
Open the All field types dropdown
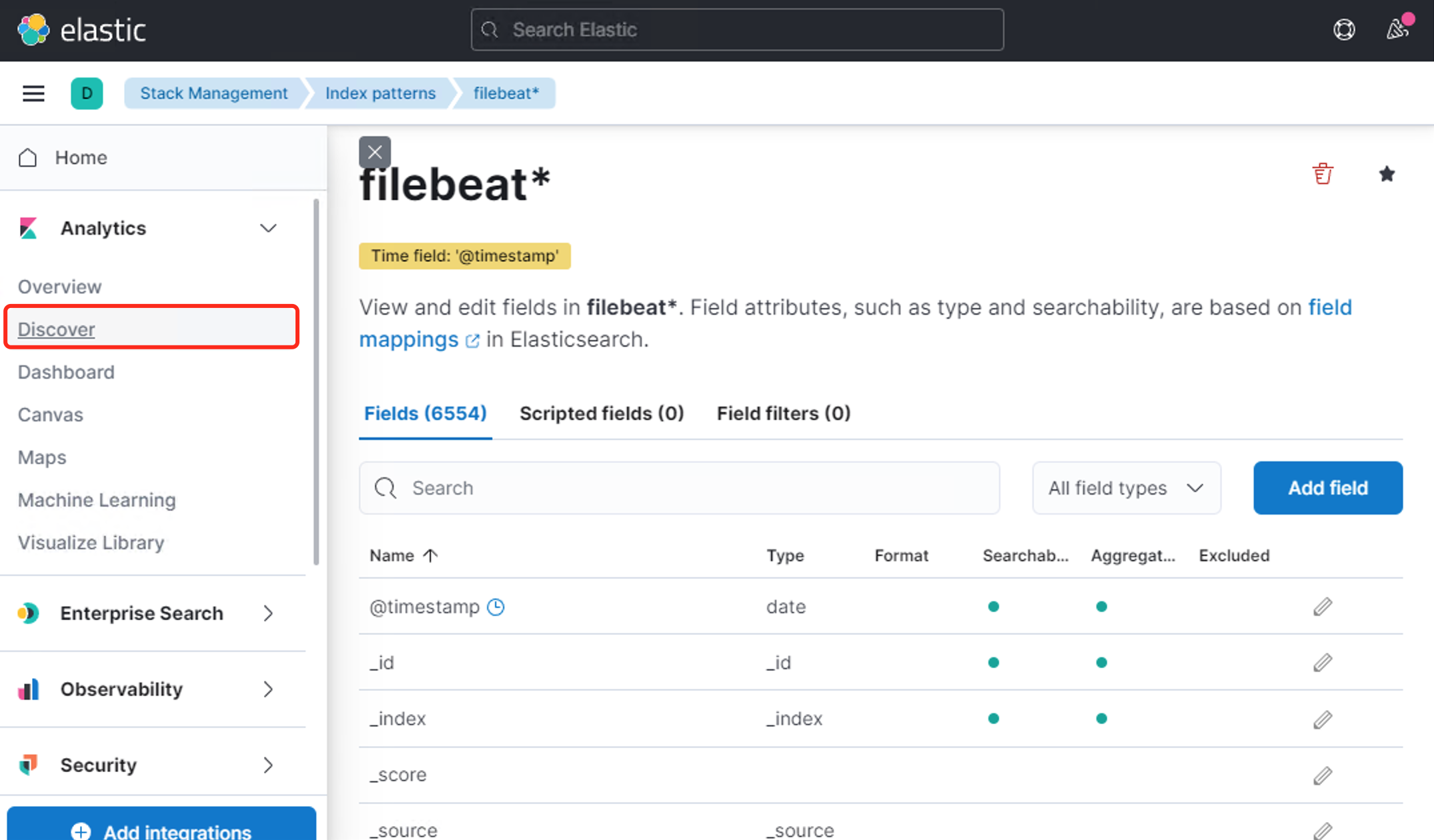(1127, 488)
